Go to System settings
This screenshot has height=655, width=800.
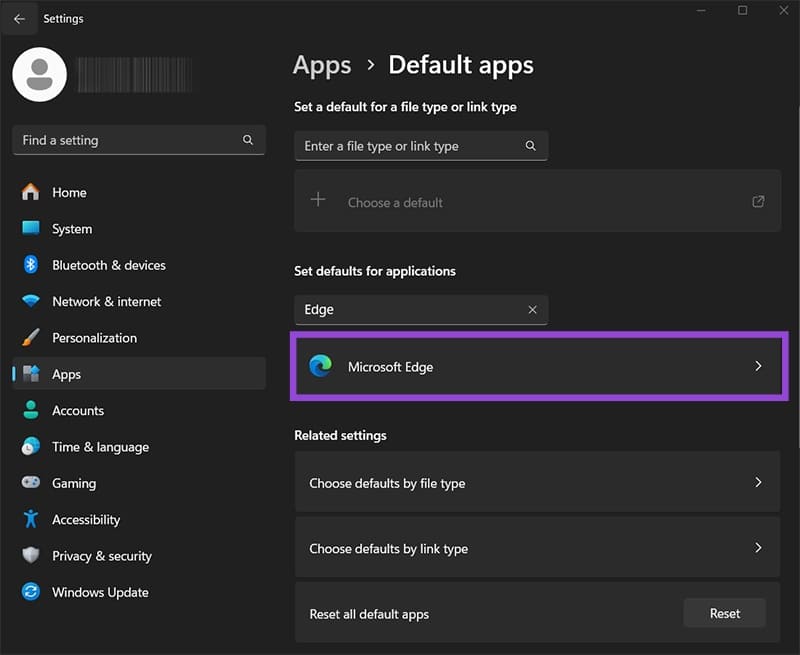(x=139, y=229)
